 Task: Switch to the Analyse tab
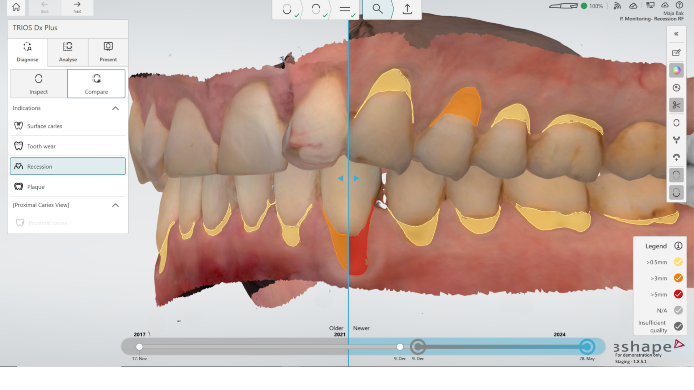pyautogui.click(x=68, y=52)
